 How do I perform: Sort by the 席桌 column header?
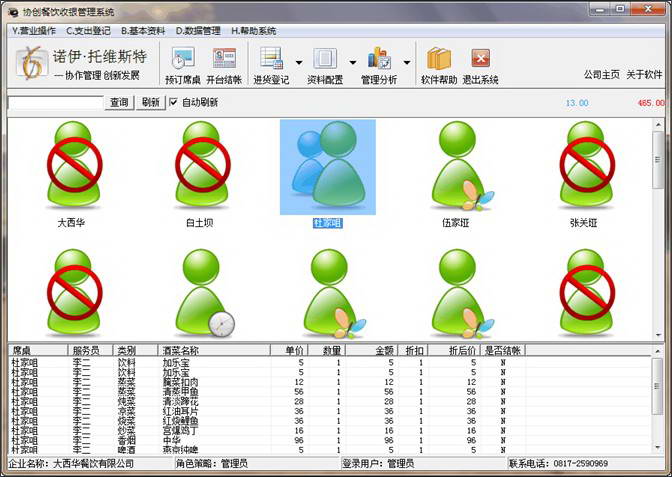[38, 351]
